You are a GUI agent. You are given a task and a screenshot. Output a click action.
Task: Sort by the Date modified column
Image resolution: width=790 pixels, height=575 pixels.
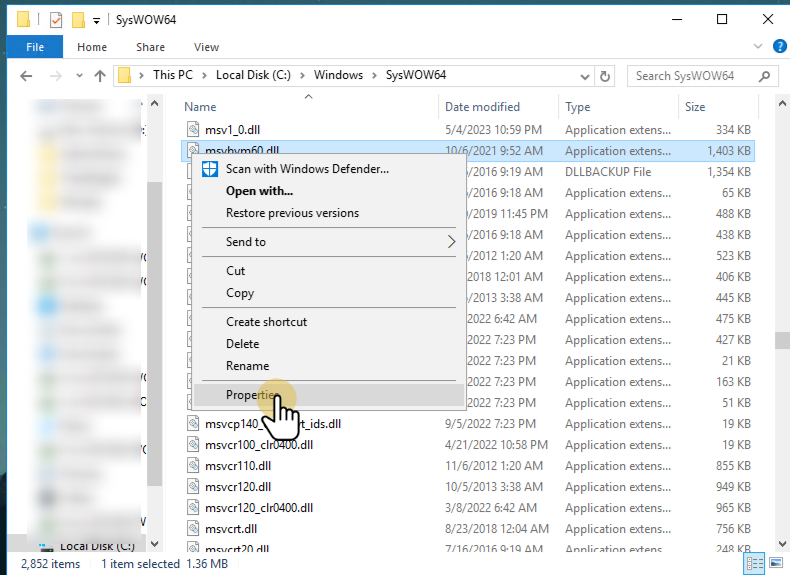coord(482,107)
